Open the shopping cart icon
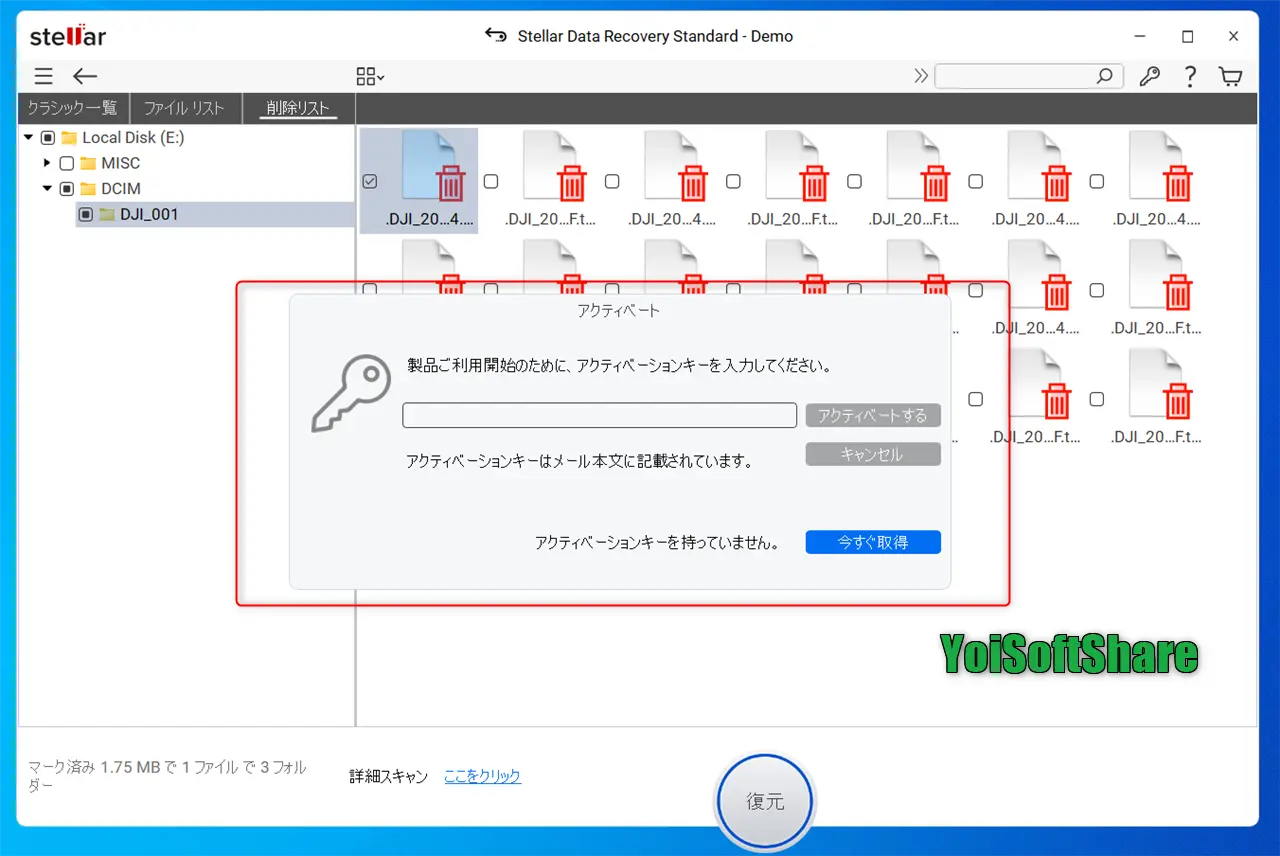The image size is (1280, 856). tap(1231, 76)
